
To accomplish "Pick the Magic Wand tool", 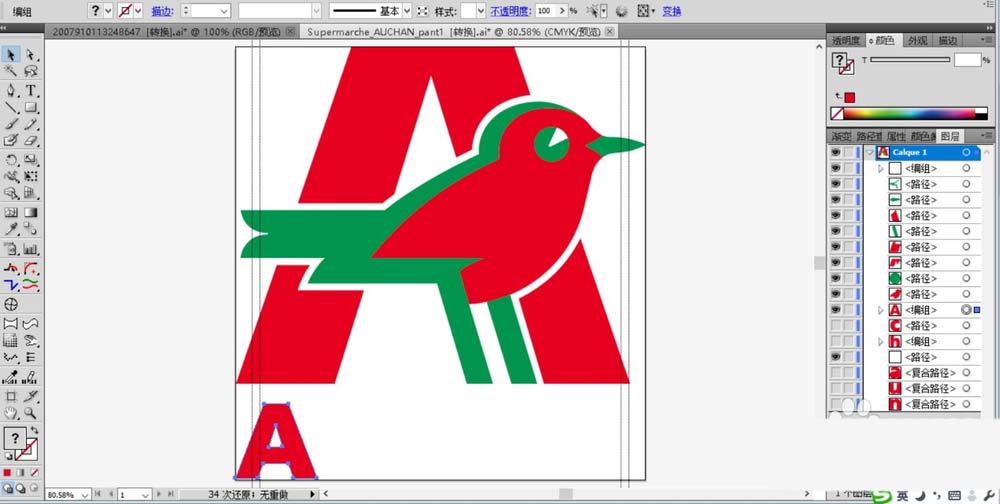I will [x=11, y=71].
